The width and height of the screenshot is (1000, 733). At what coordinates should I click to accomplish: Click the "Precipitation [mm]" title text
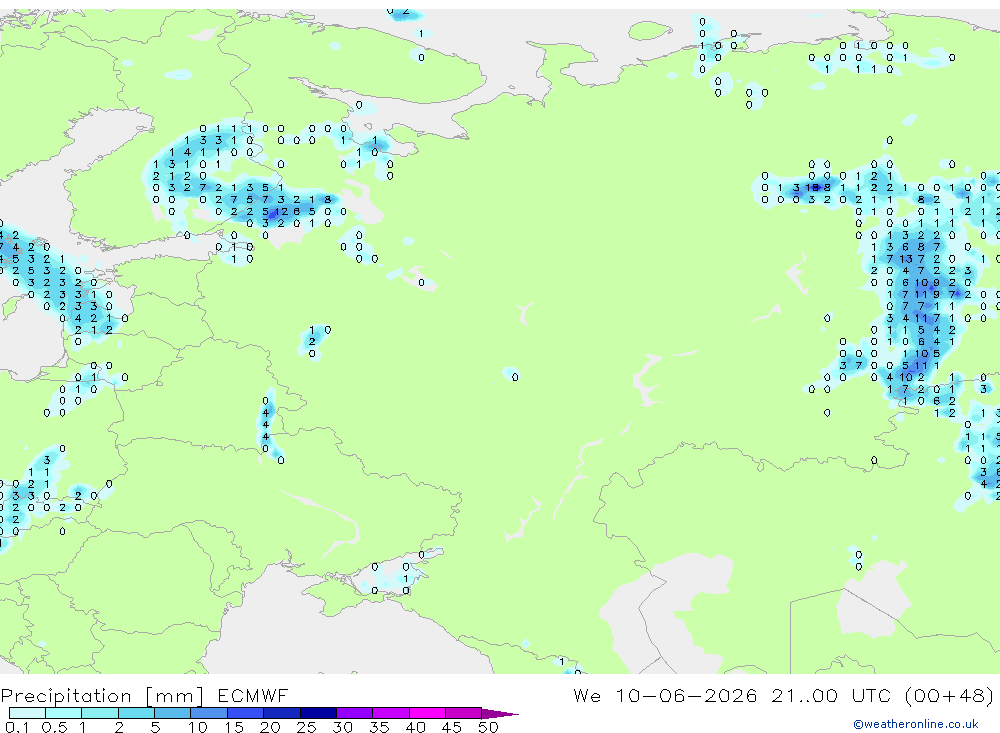[x=102, y=696]
